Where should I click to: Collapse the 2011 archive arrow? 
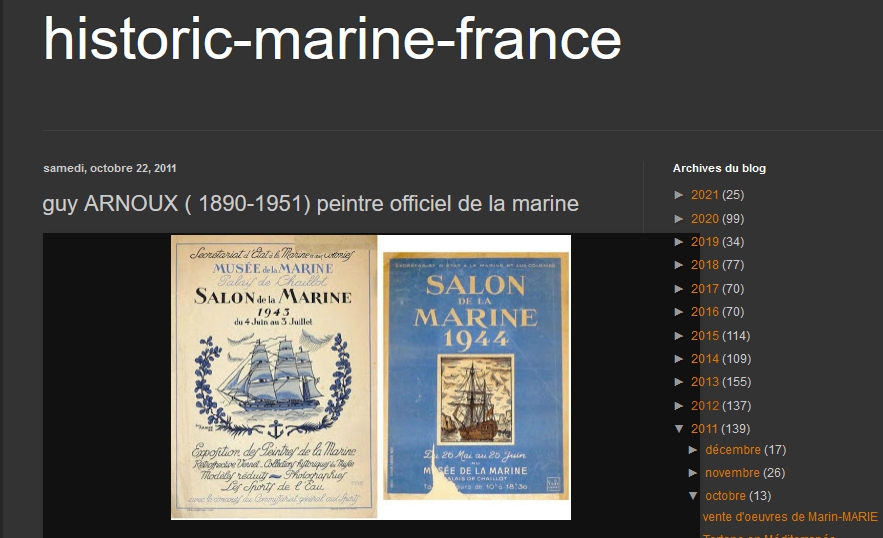[x=679, y=429]
